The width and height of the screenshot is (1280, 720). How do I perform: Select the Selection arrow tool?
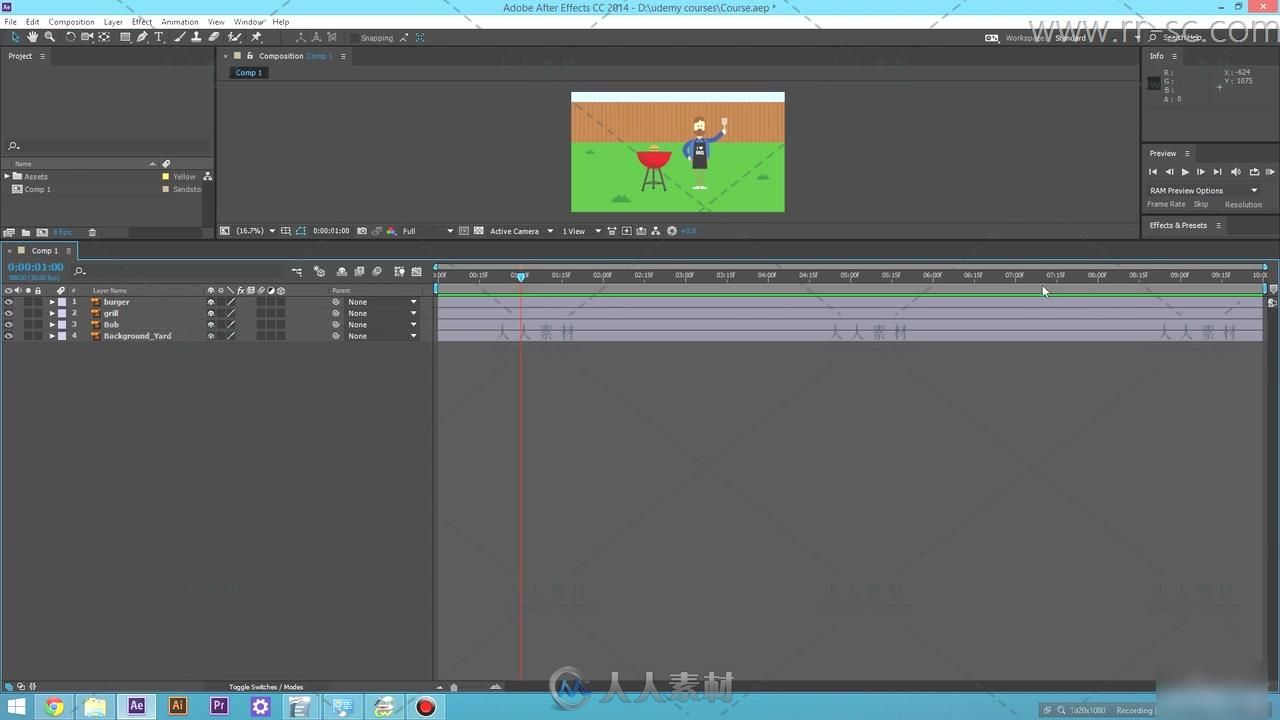pyautogui.click(x=15, y=37)
